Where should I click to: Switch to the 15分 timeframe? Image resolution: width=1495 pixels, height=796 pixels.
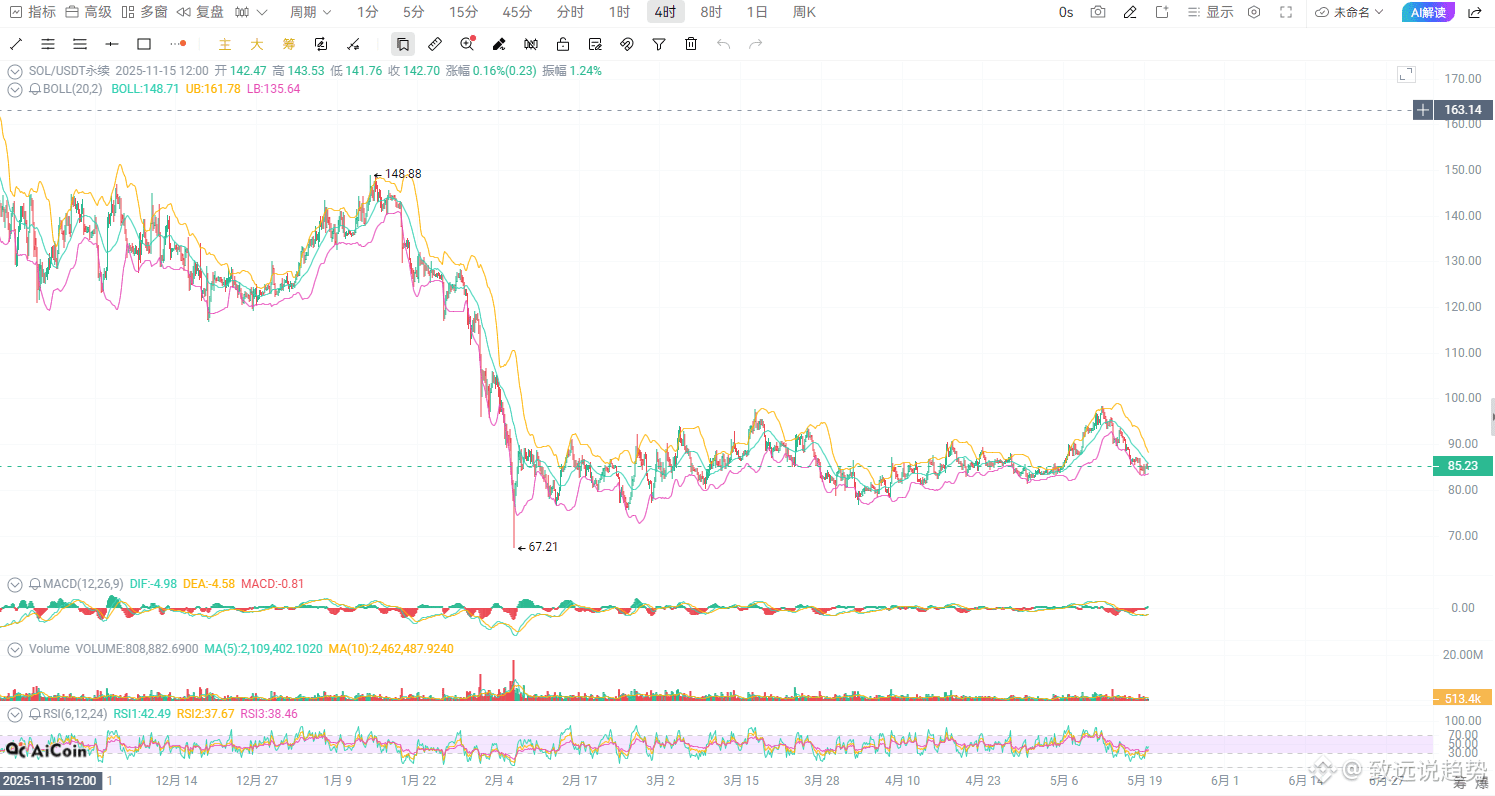pyautogui.click(x=463, y=12)
